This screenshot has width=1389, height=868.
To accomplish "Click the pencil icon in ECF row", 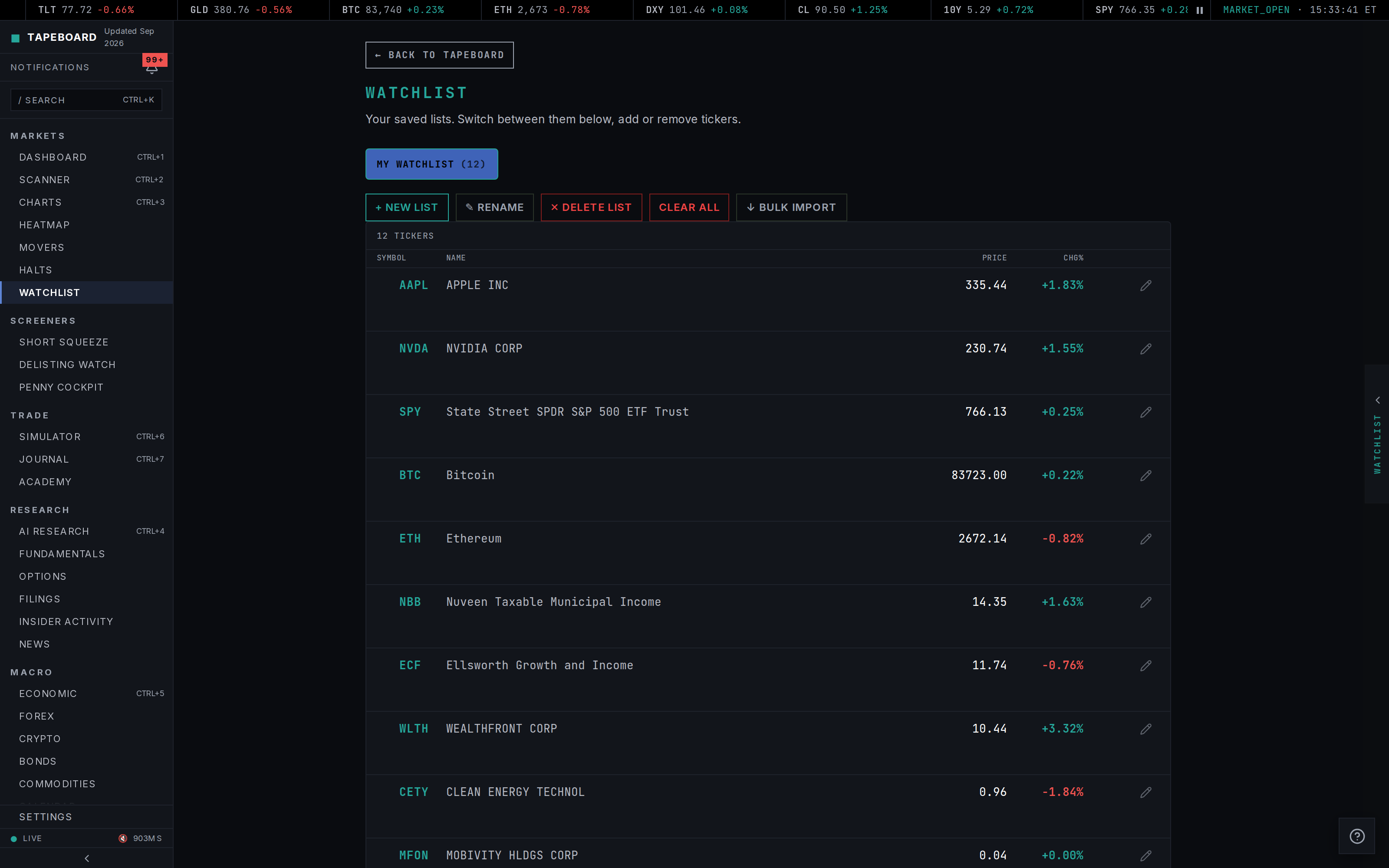I will tap(1145, 665).
